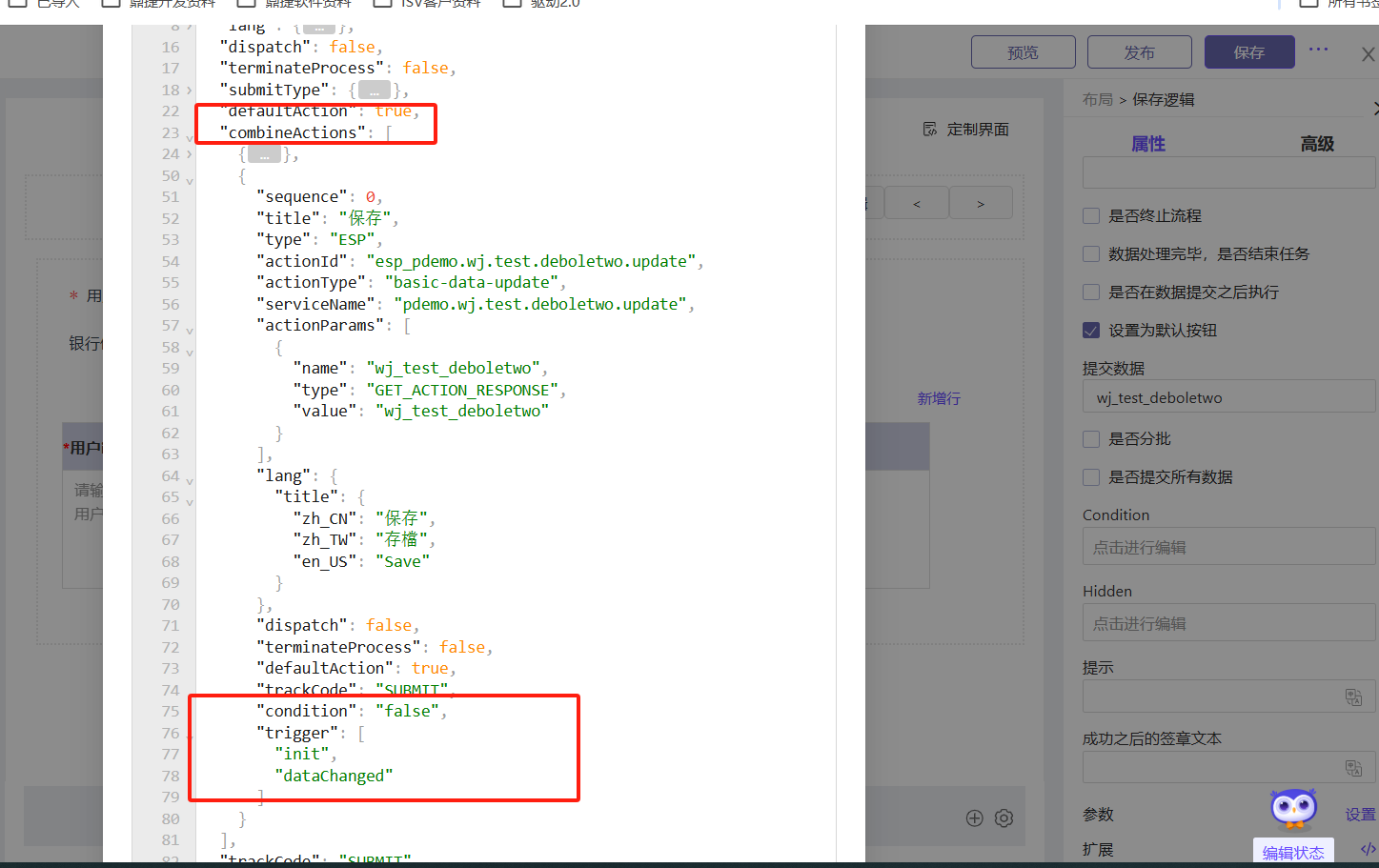Click the 布局 breadcrumb
1379x868 pixels.
tap(1097, 100)
